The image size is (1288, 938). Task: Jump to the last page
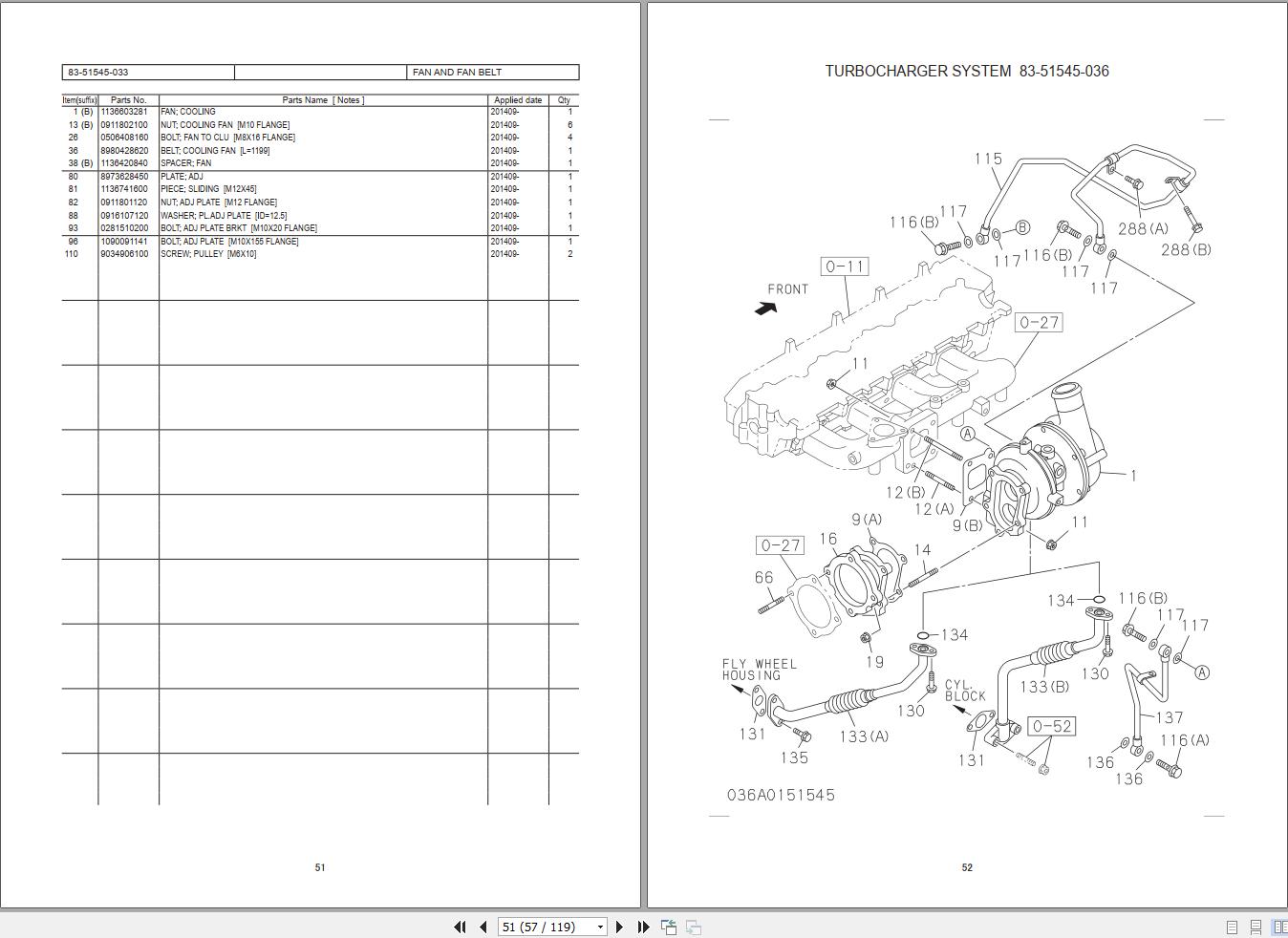[x=643, y=927]
